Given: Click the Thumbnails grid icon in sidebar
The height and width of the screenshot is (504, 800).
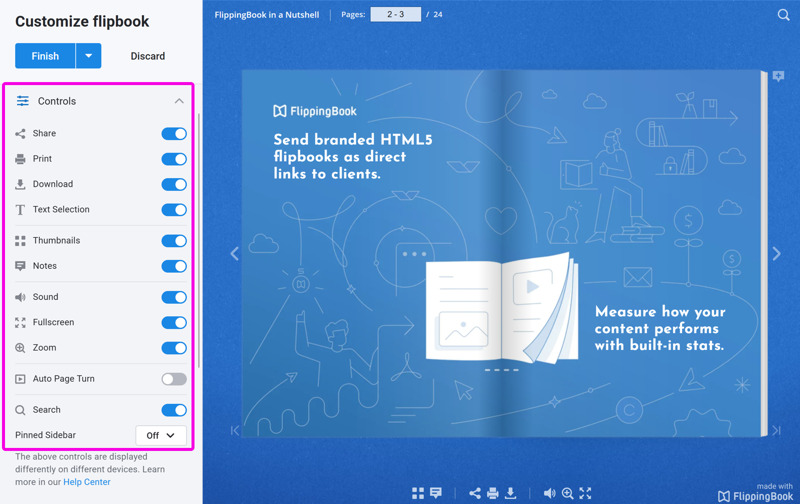Looking at the screenshot, I should 20,241.
